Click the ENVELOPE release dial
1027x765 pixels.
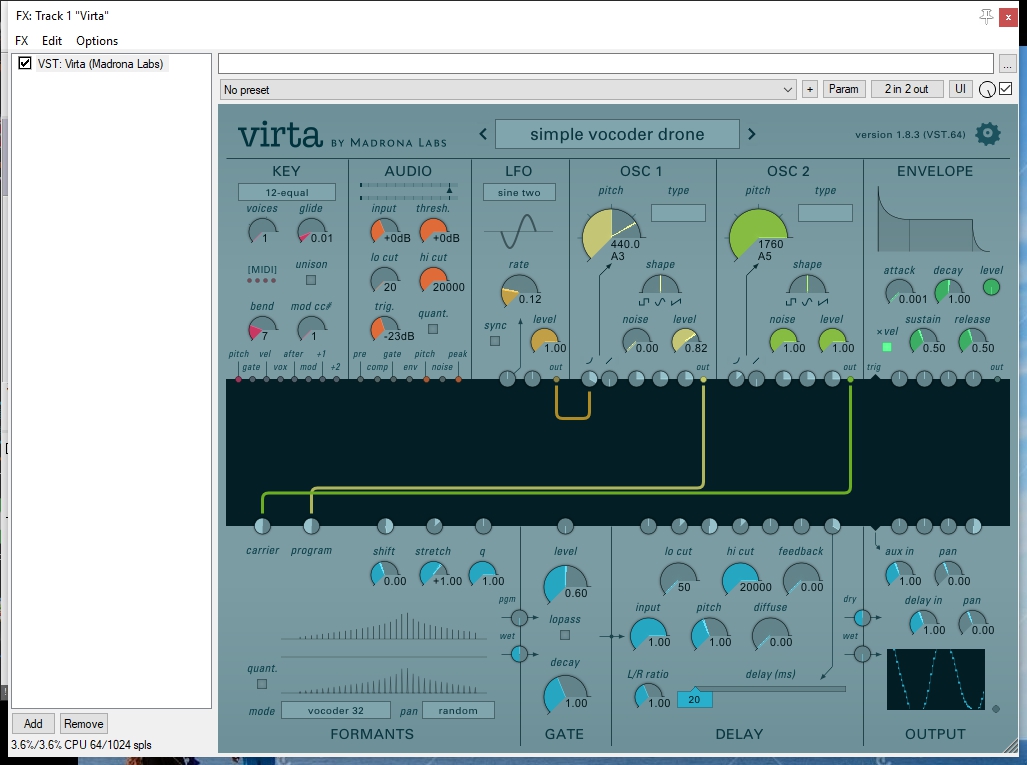972,341
